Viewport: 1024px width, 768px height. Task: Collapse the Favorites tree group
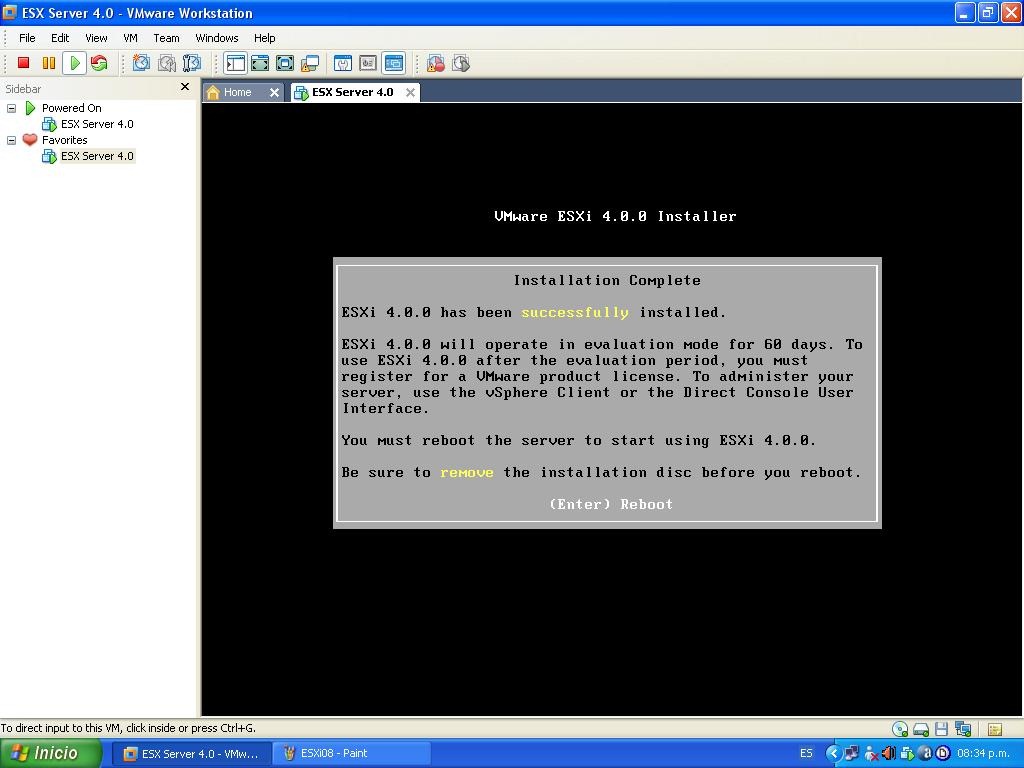(11, 140)
